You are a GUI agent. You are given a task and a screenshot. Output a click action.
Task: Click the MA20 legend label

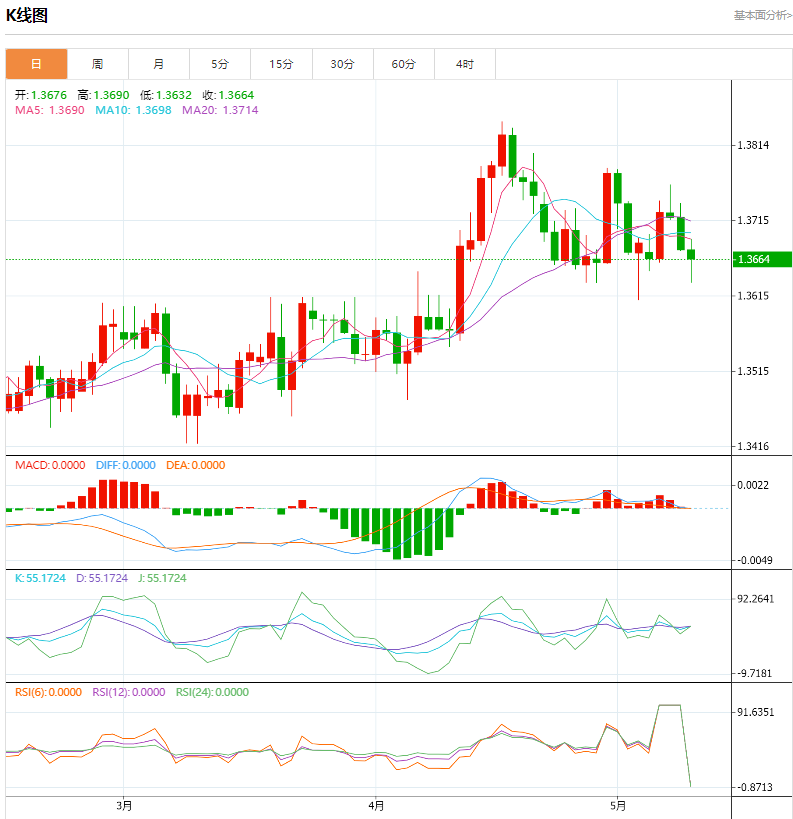[x=220, y=110]
